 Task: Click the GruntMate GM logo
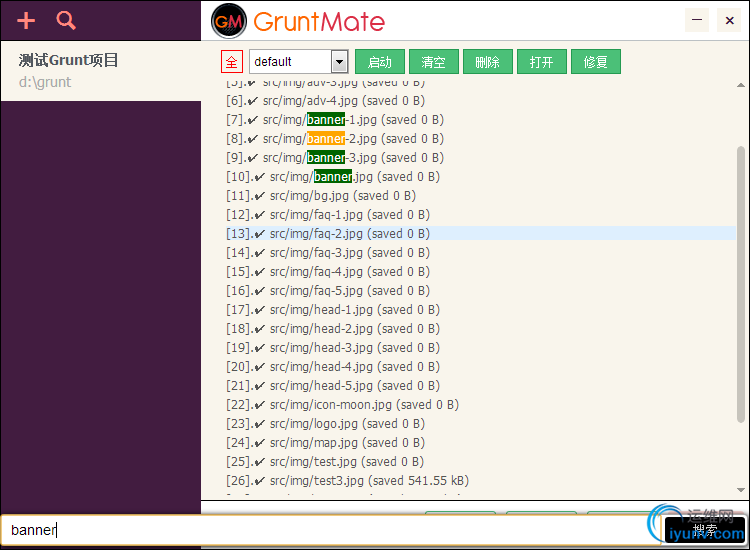click(229, 21)
